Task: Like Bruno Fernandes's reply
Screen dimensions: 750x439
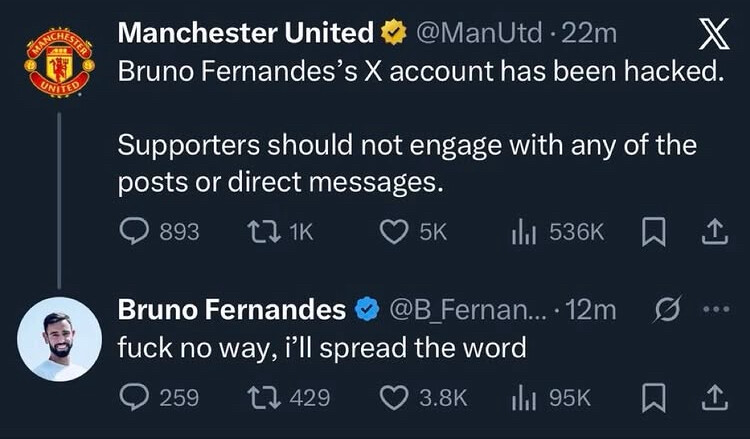Action: [x=394, y=397]
